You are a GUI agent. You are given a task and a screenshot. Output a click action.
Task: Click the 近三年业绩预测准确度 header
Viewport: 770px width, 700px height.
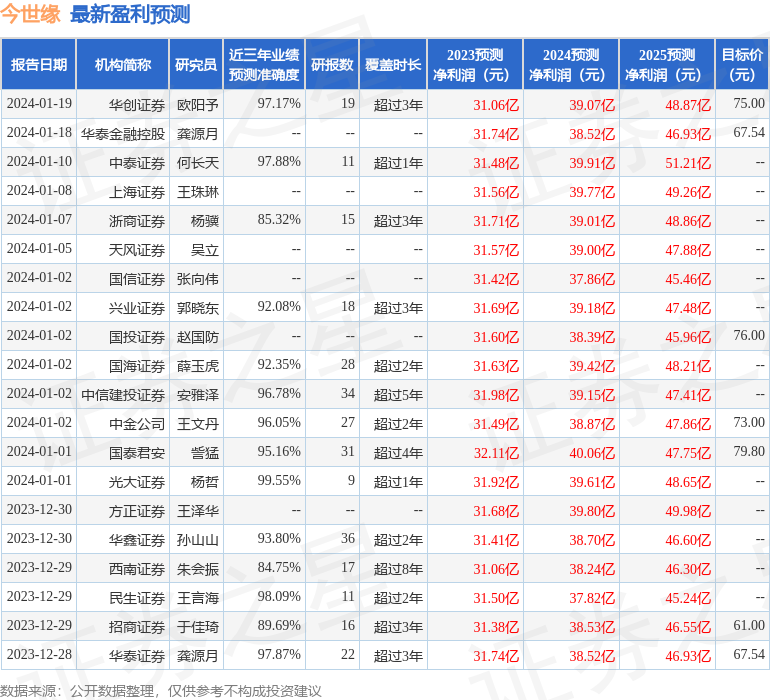[x=264, y=64]
